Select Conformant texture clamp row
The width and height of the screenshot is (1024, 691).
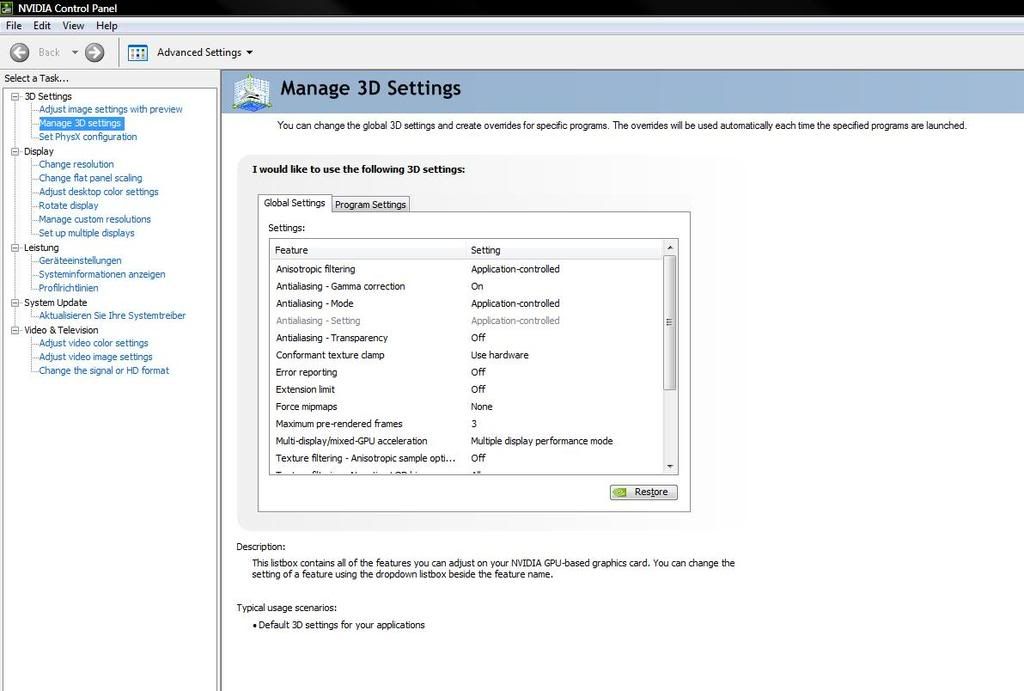(x=466, y=355)
